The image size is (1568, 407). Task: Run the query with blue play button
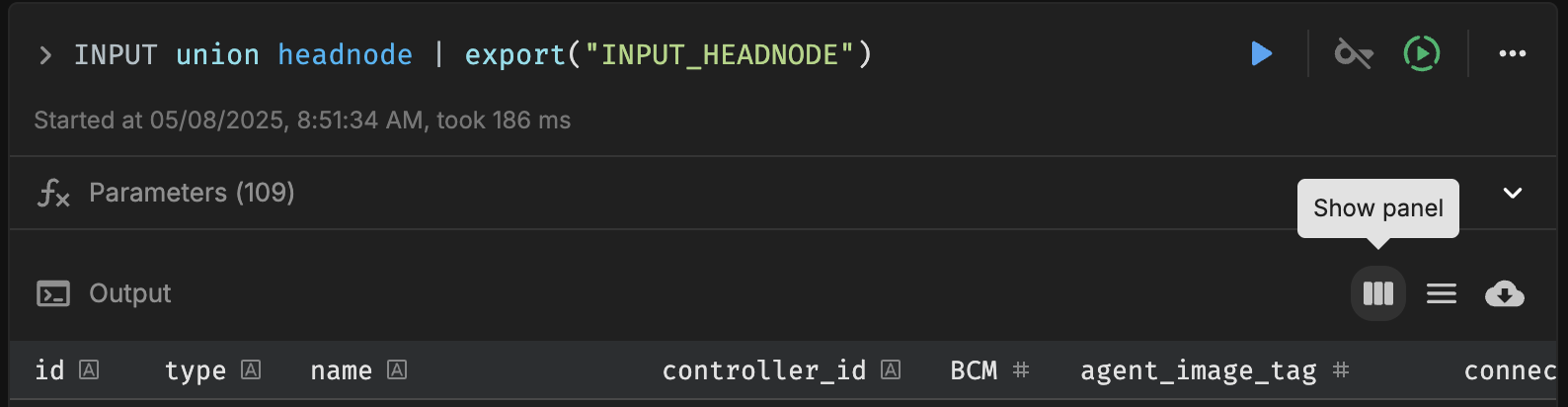1261,53
